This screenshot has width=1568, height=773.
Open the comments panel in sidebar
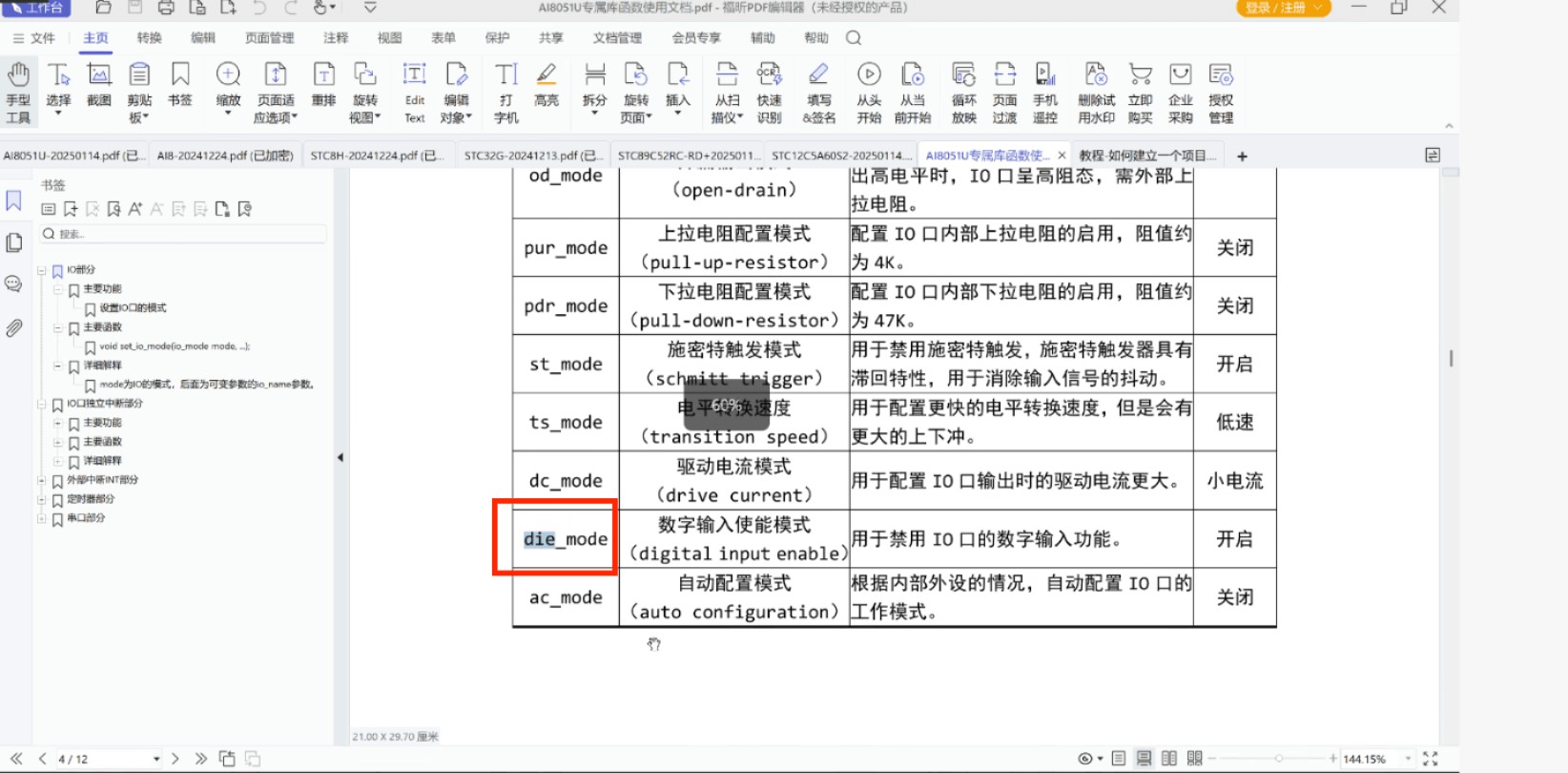pos(14,284)
